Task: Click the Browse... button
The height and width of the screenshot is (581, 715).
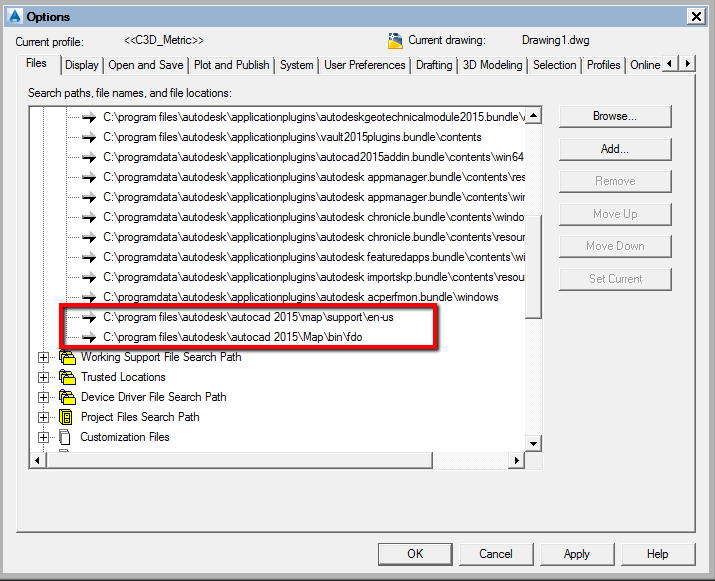Action: (615, 116)
